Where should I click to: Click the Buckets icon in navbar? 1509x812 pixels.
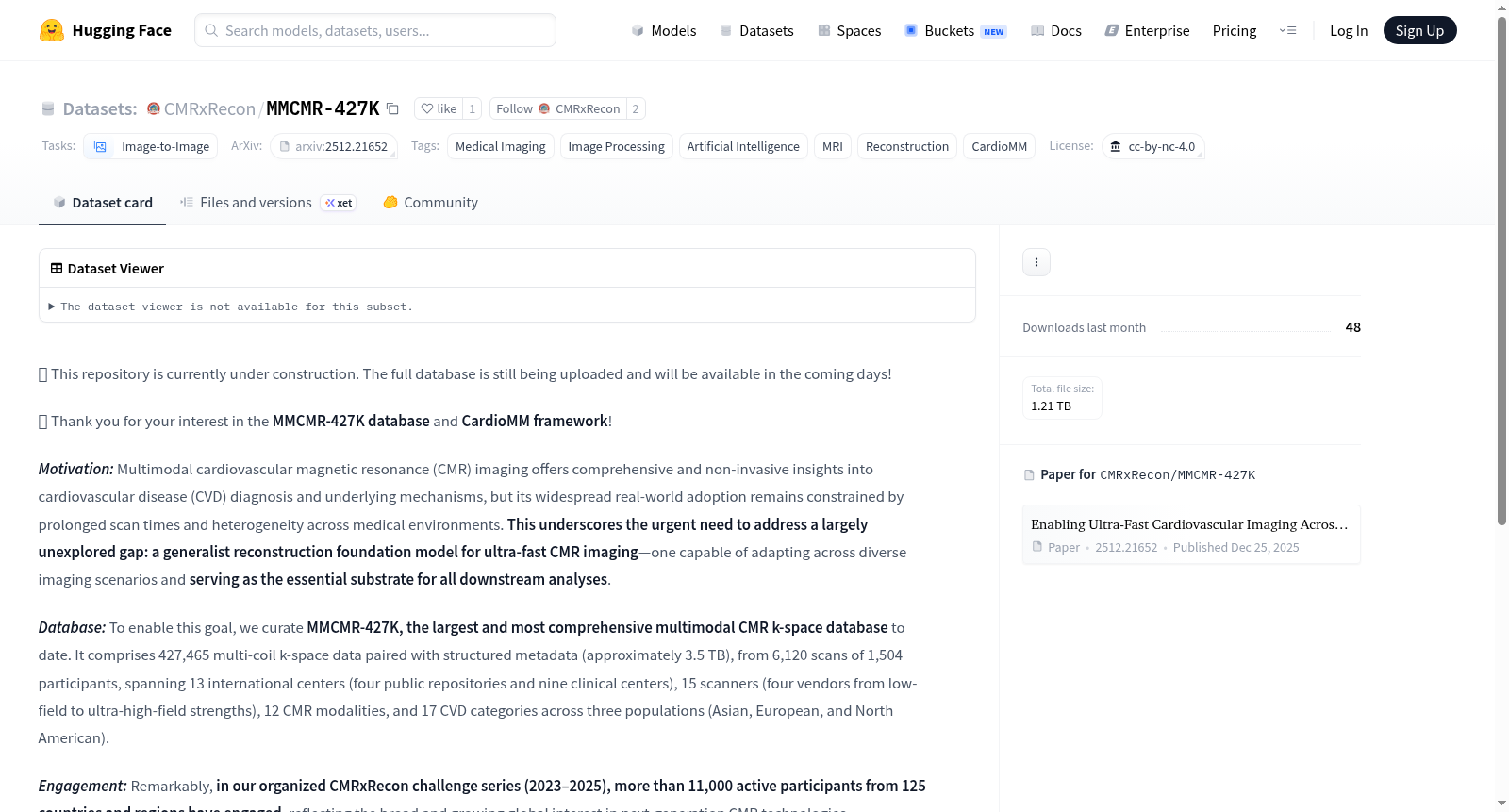911,30
